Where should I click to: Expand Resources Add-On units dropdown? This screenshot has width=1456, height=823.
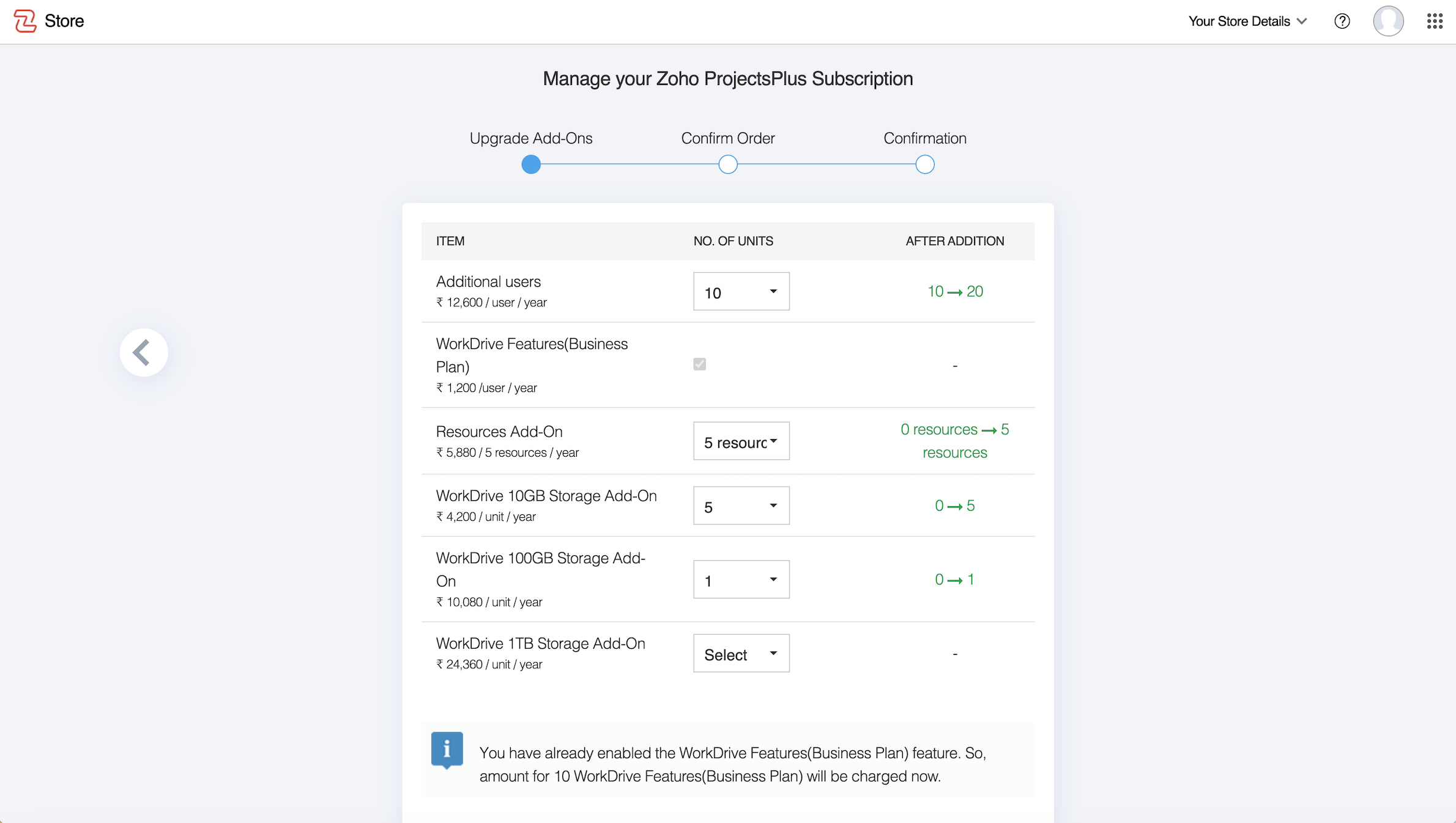point(741,441)
